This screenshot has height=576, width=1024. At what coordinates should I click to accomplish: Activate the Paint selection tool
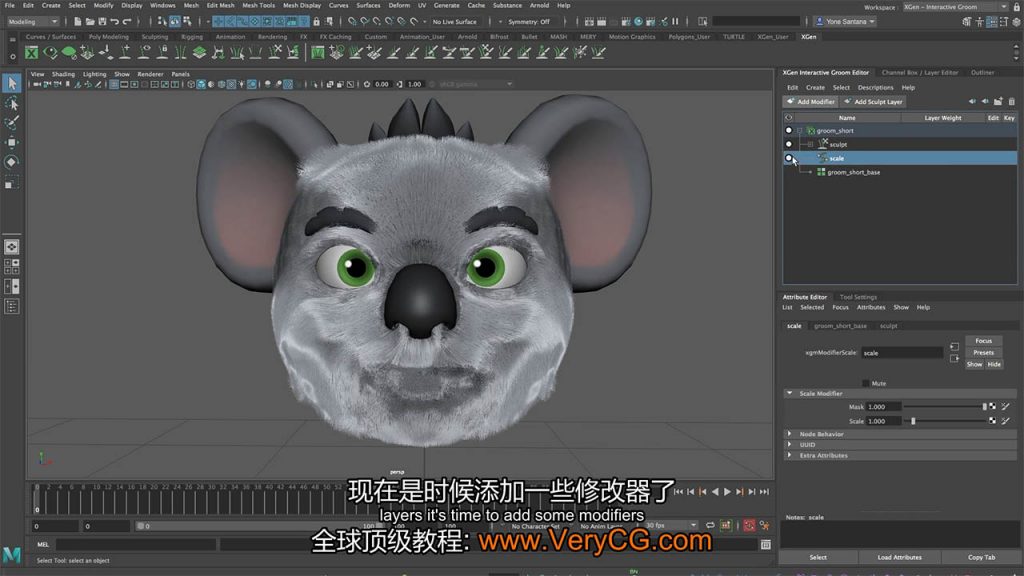(12, 123)
